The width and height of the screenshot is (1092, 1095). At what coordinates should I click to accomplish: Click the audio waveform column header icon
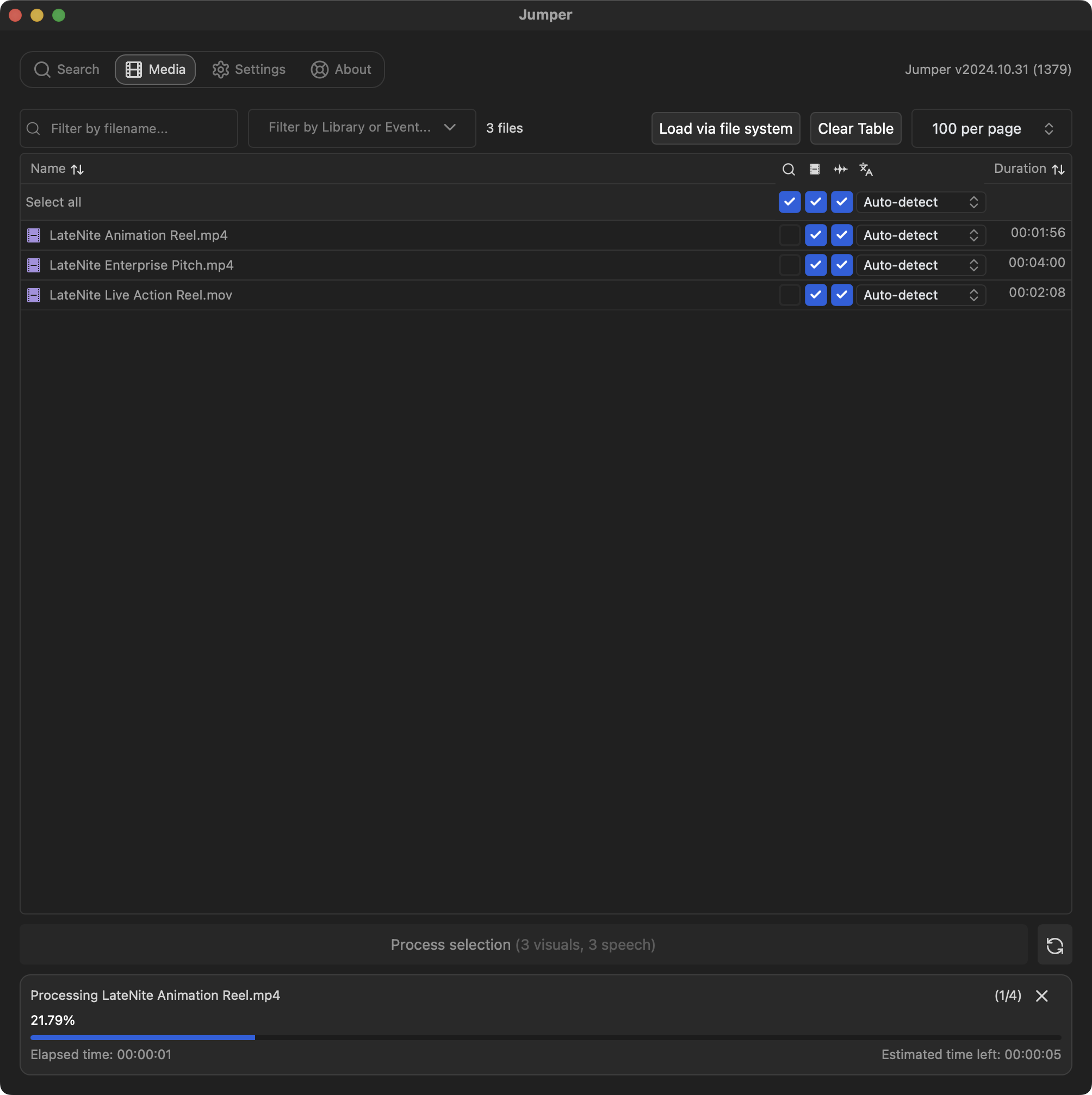click(840, 170)
